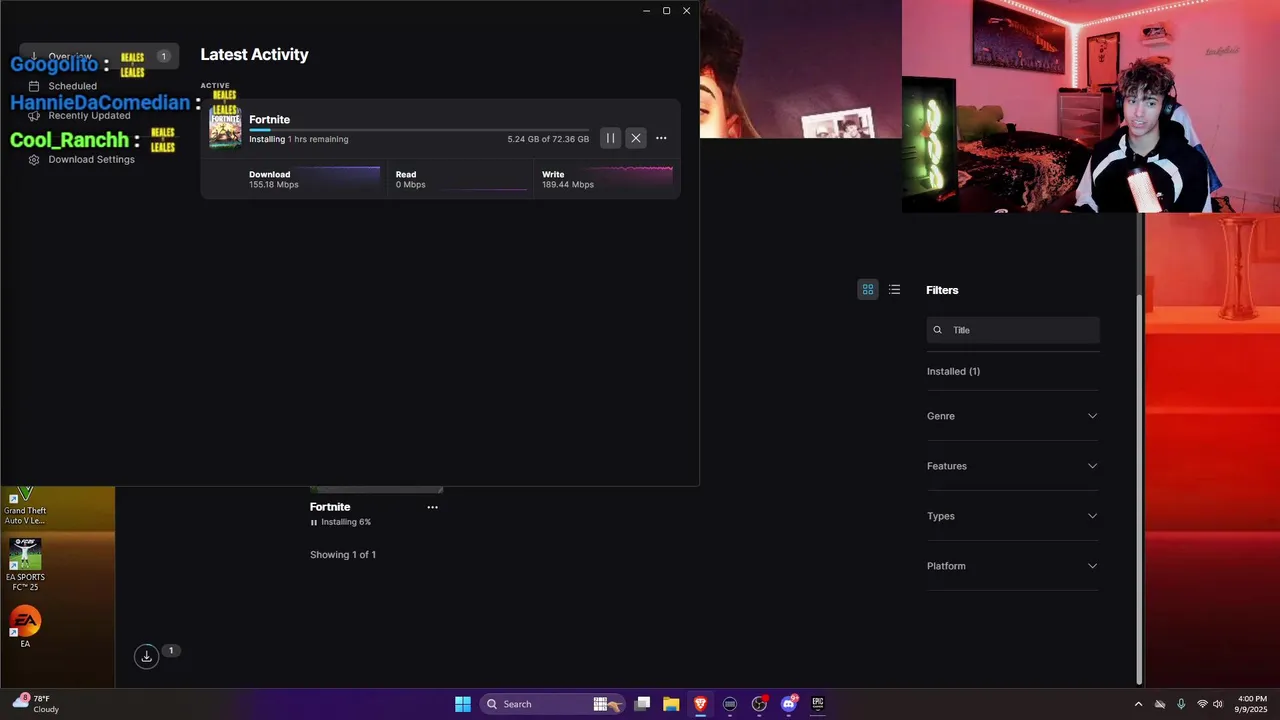
Task: Click the microphone icon in the system tray
Action: pyautogui.click(x=1181, y=704)
